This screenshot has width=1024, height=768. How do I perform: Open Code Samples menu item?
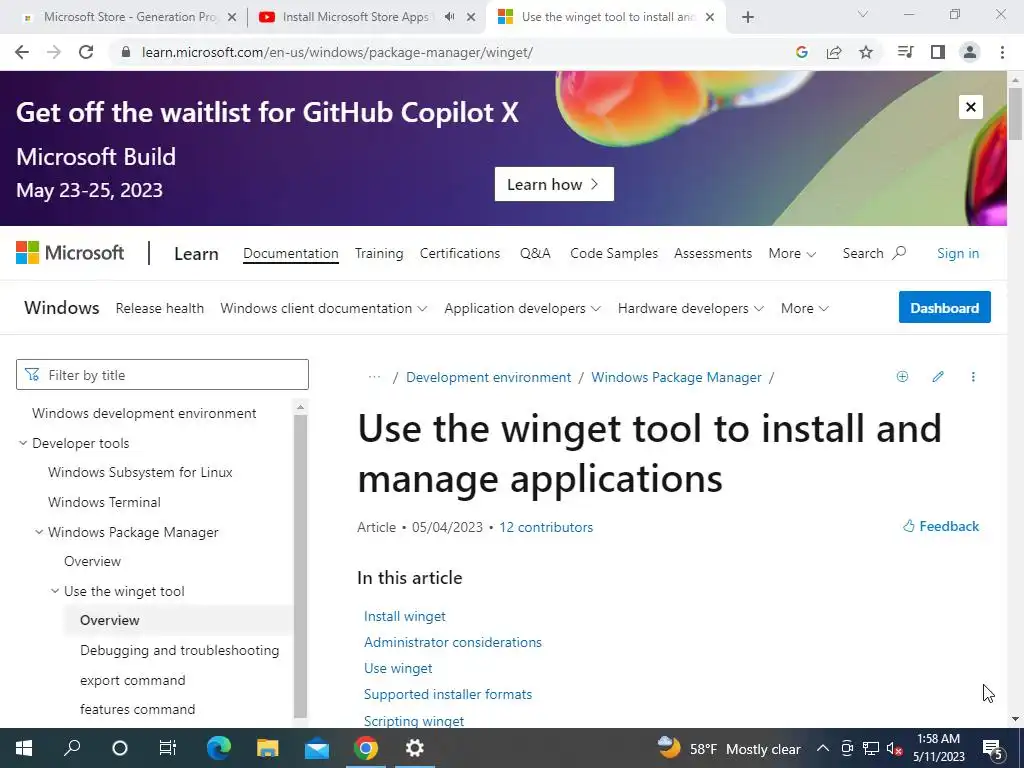click(x=614, y=253)
